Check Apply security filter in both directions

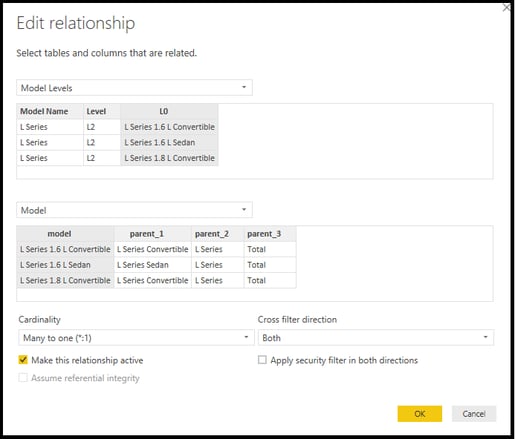262,360
